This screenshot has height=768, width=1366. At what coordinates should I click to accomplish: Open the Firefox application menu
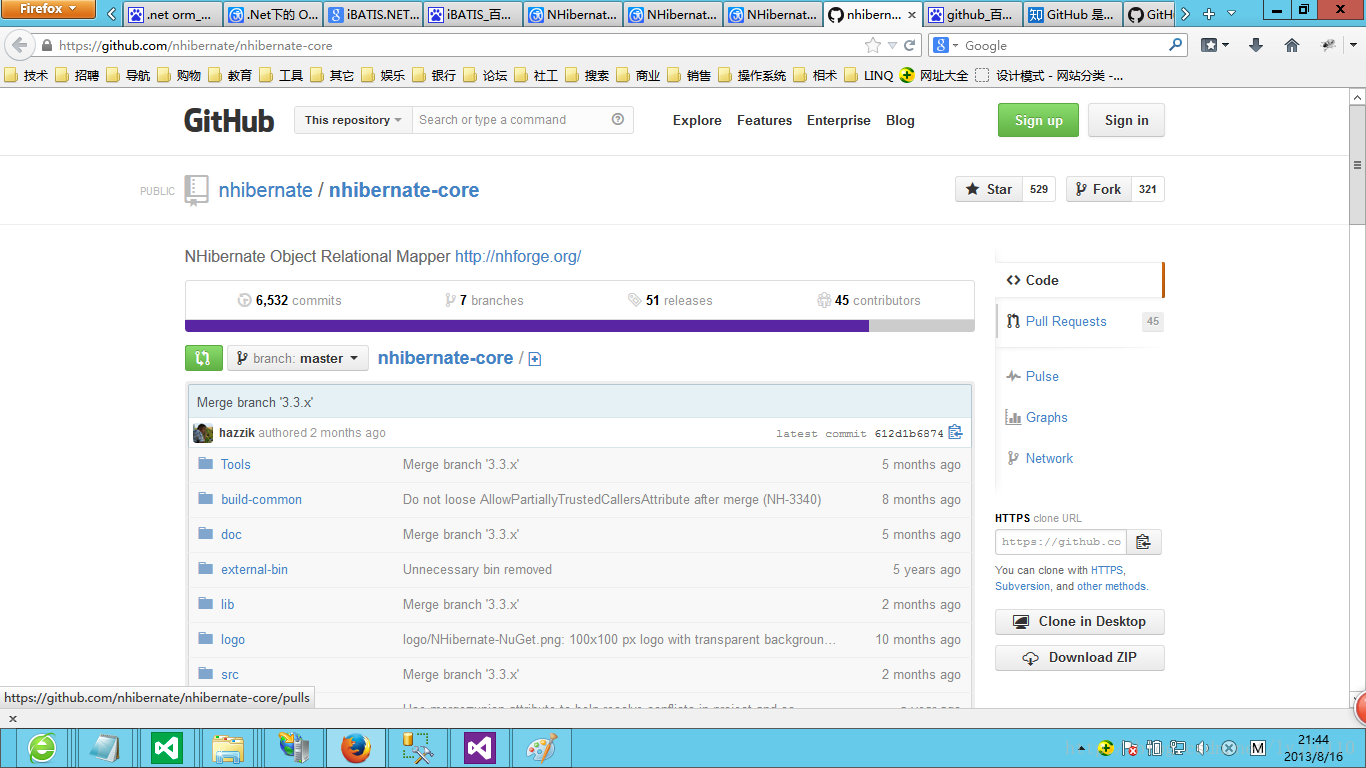(x=48, y=9)
